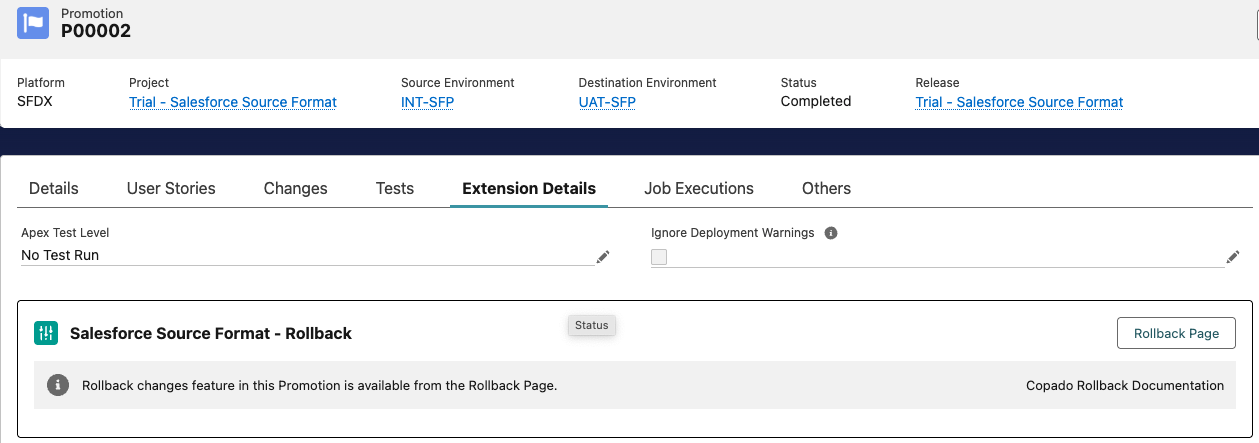This screenshot has width=1259, height=443.
Task: Click the Salesforce Source Format Rollback sliders icon
Action: coord(46,333)
